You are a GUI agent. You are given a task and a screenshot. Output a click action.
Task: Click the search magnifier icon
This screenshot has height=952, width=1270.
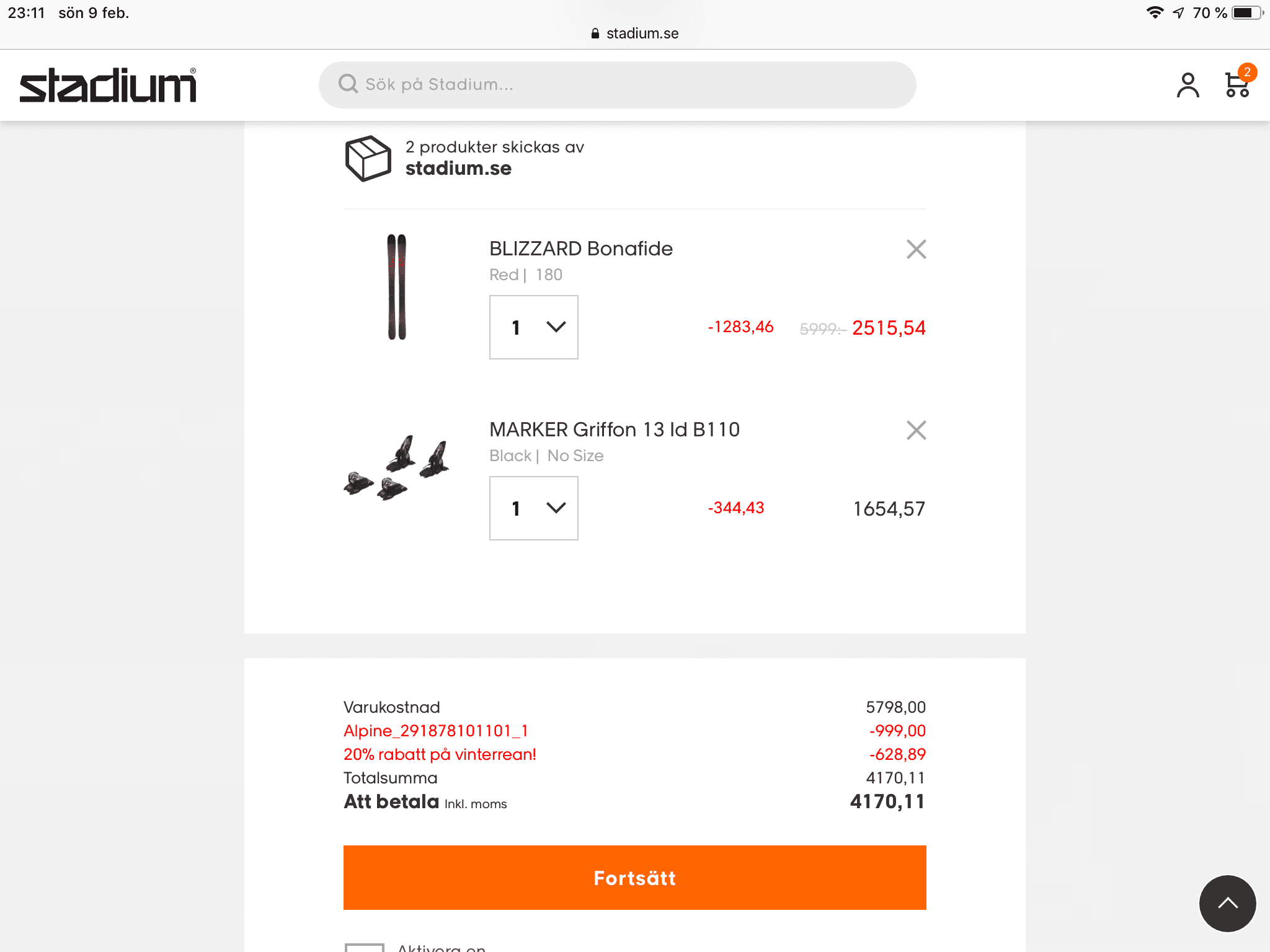349,84
